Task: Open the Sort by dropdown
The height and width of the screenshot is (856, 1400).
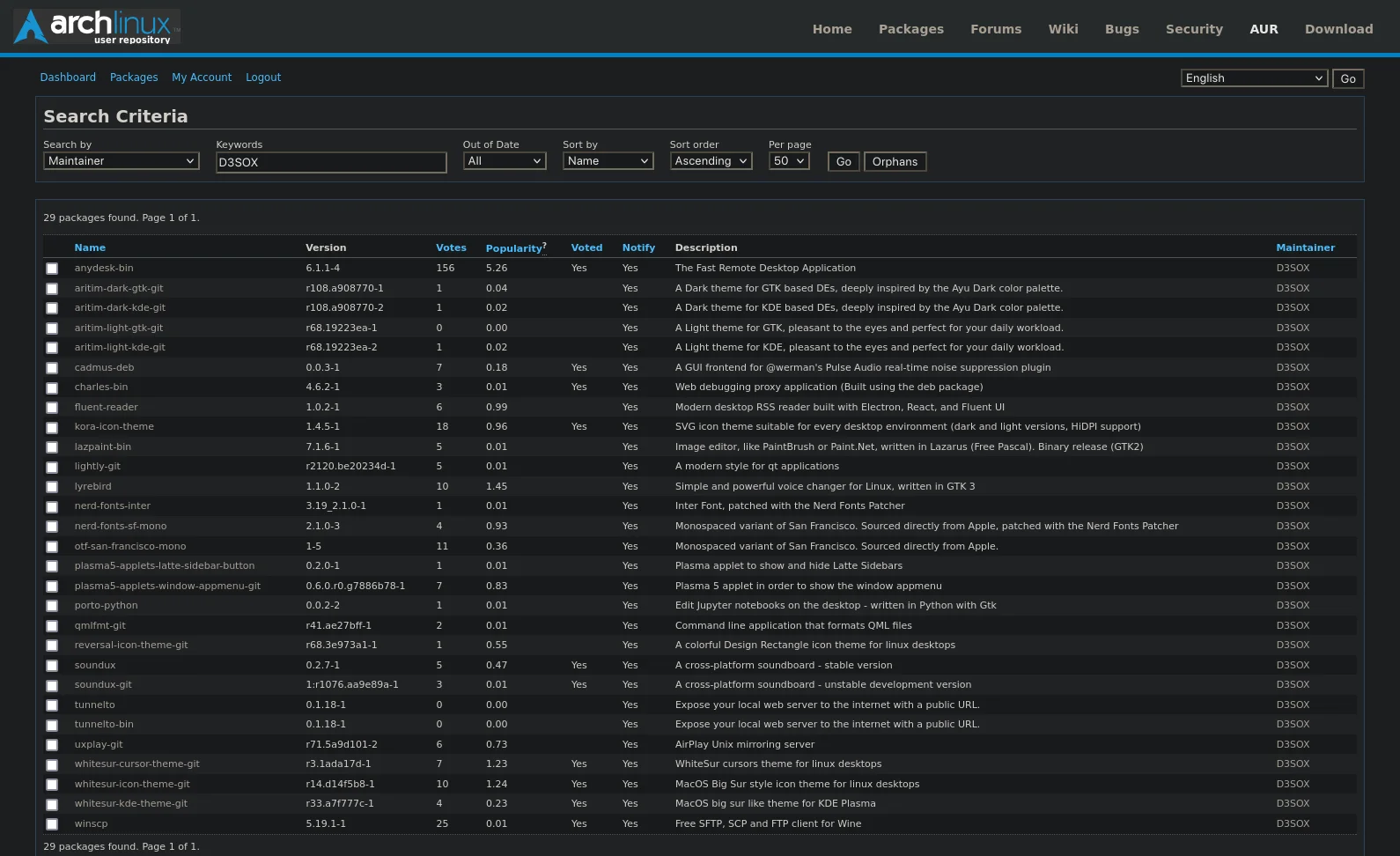Action: (608, 161)
